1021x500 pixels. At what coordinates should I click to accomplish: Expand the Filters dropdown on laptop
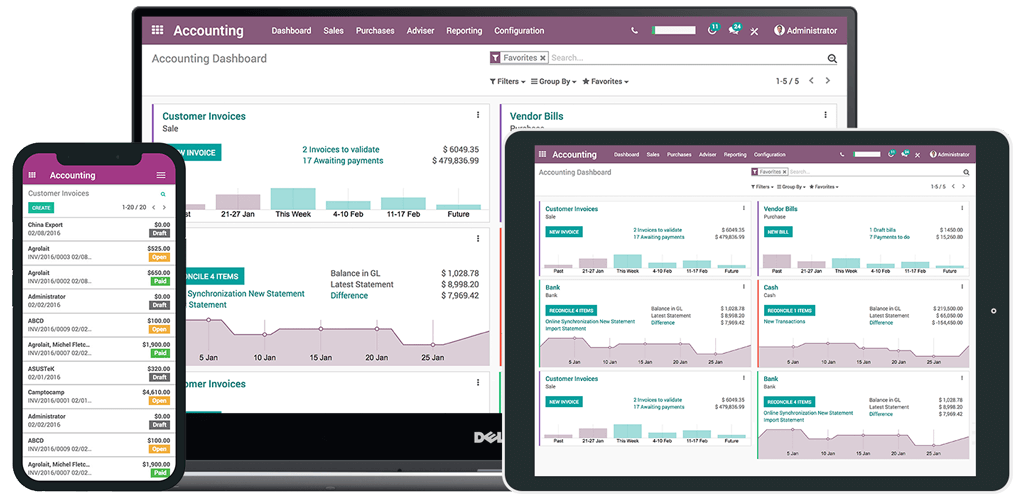pos(506,82)
